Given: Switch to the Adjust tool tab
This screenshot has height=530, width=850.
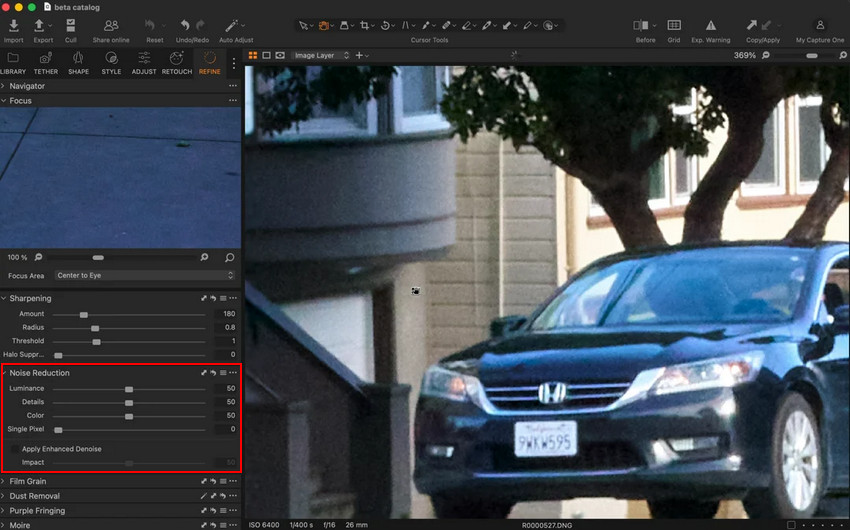Looking at the screenshot, I should click(144, 63).
